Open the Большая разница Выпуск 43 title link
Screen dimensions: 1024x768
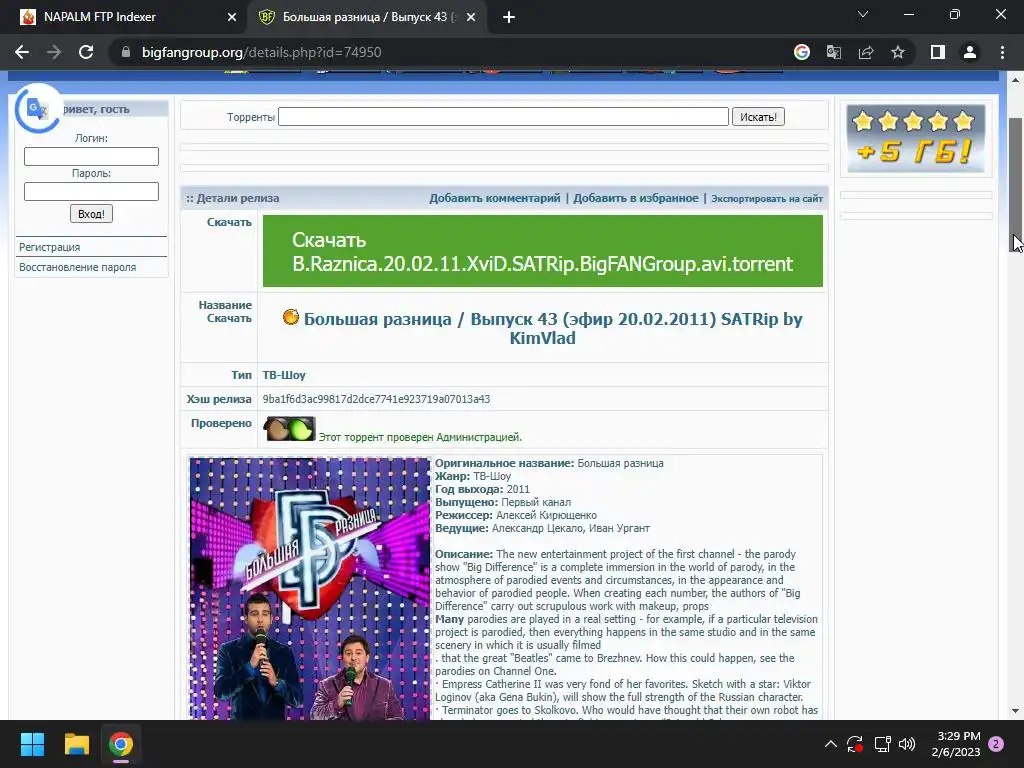pos(552,328)
